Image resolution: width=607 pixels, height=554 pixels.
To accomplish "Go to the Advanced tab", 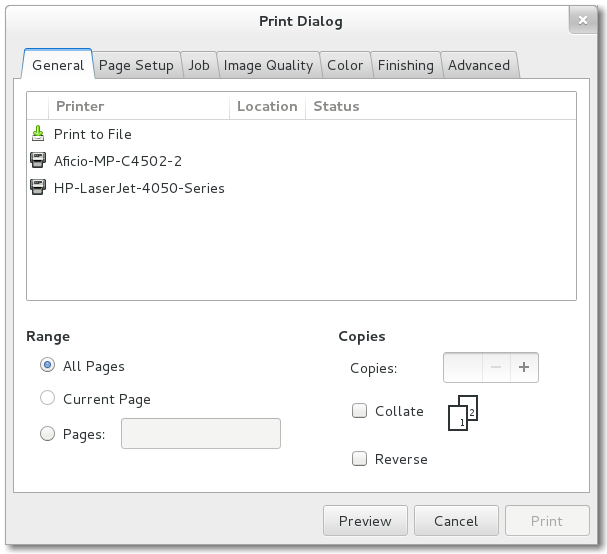I will (x=478, y=65).
